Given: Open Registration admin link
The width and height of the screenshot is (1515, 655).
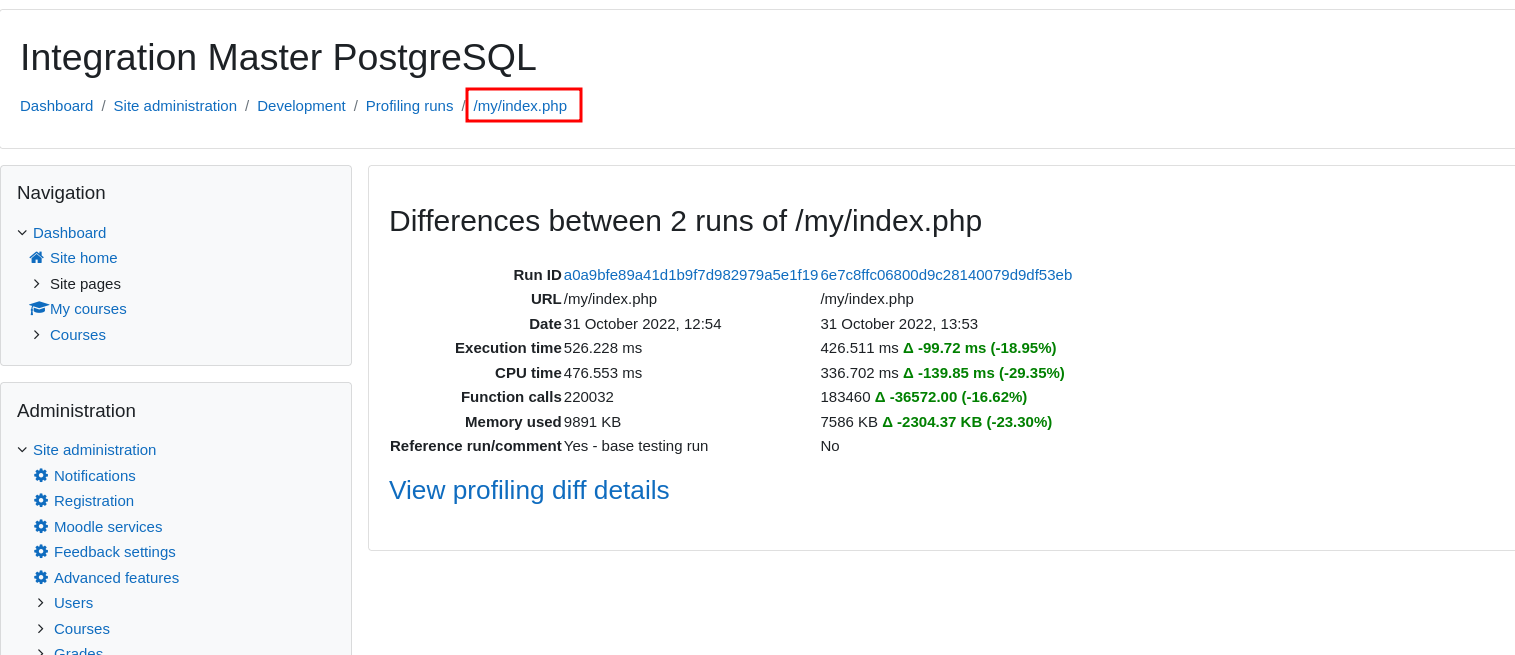Looking at the screenshot, I should (x=94, y=501).
